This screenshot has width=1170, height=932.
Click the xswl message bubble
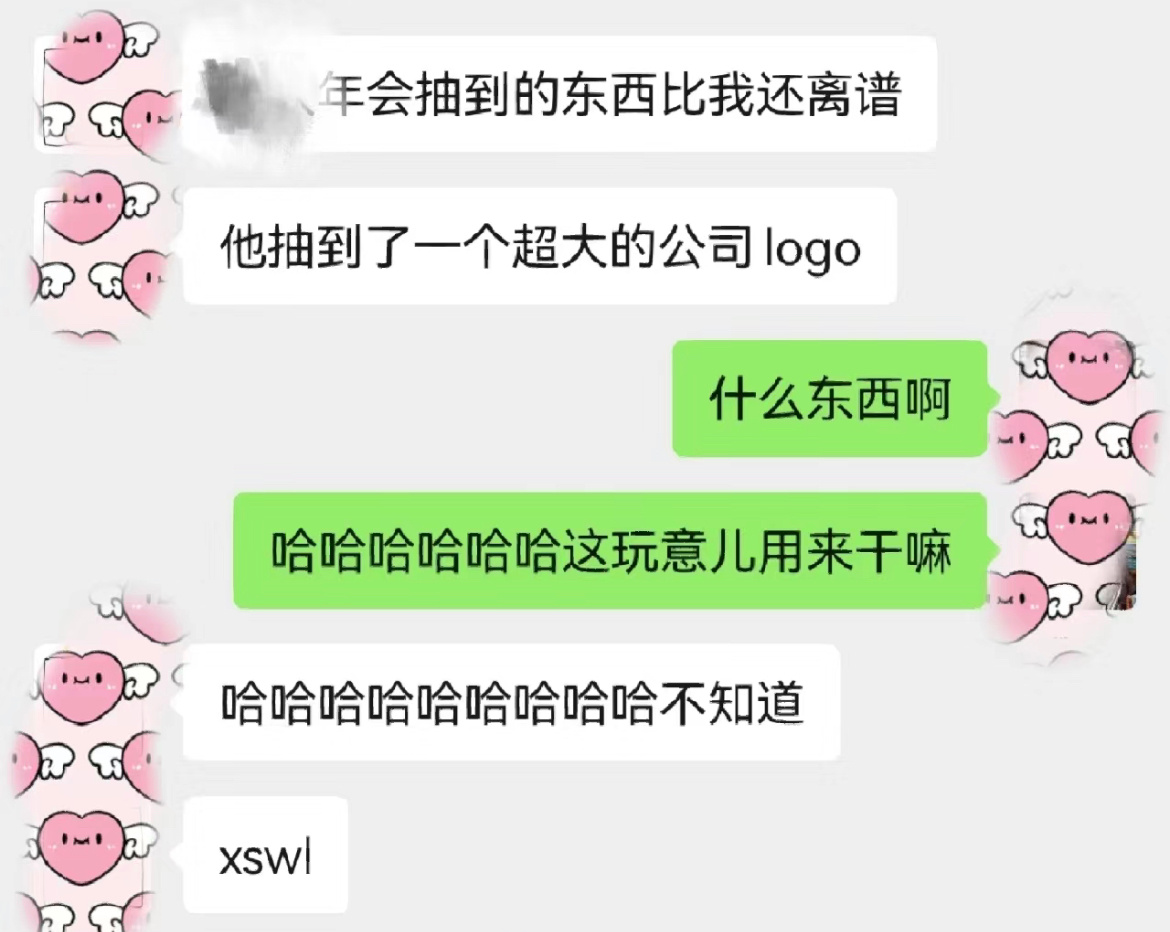tap(266, 855)
